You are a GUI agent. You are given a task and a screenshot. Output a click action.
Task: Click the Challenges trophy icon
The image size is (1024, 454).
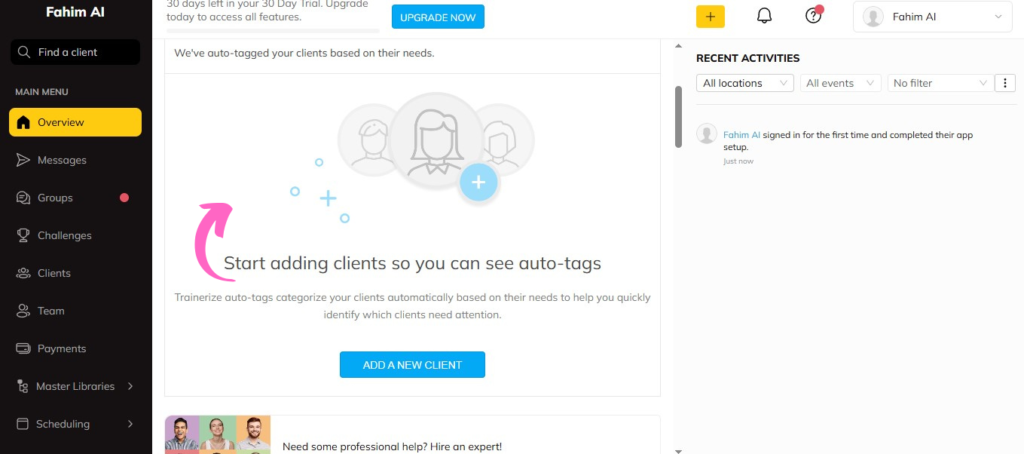coord(23,235)
